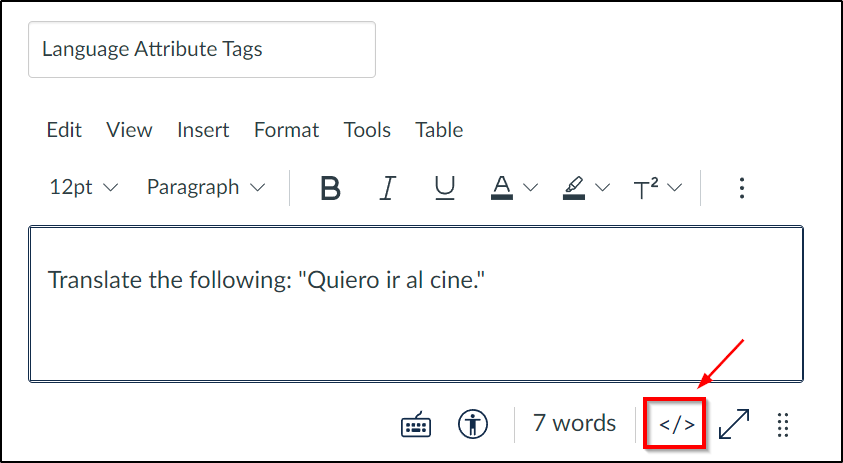Open the superscript options arrow
The image size is (843, 463).
click(x=674, y=188)
